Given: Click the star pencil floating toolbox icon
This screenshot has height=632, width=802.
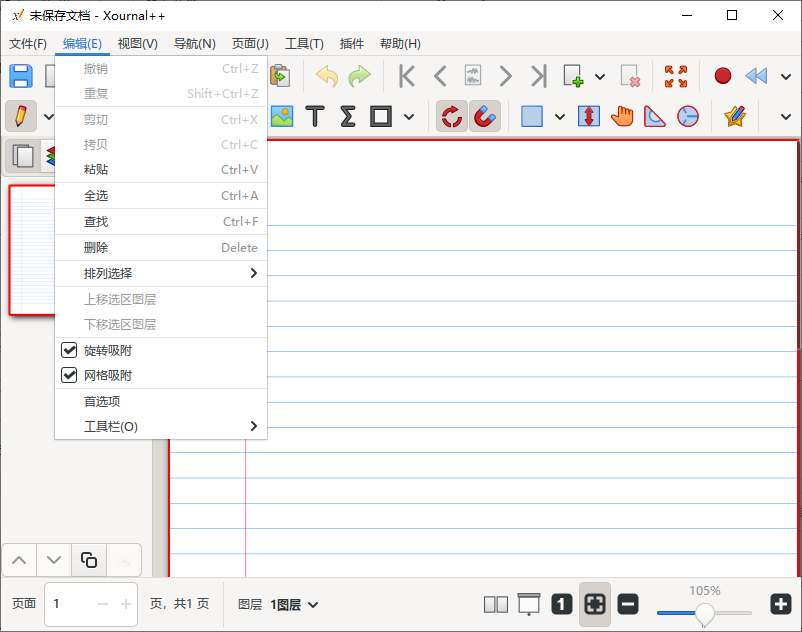Looking at the screenshot, I should [x=735, y=116].
